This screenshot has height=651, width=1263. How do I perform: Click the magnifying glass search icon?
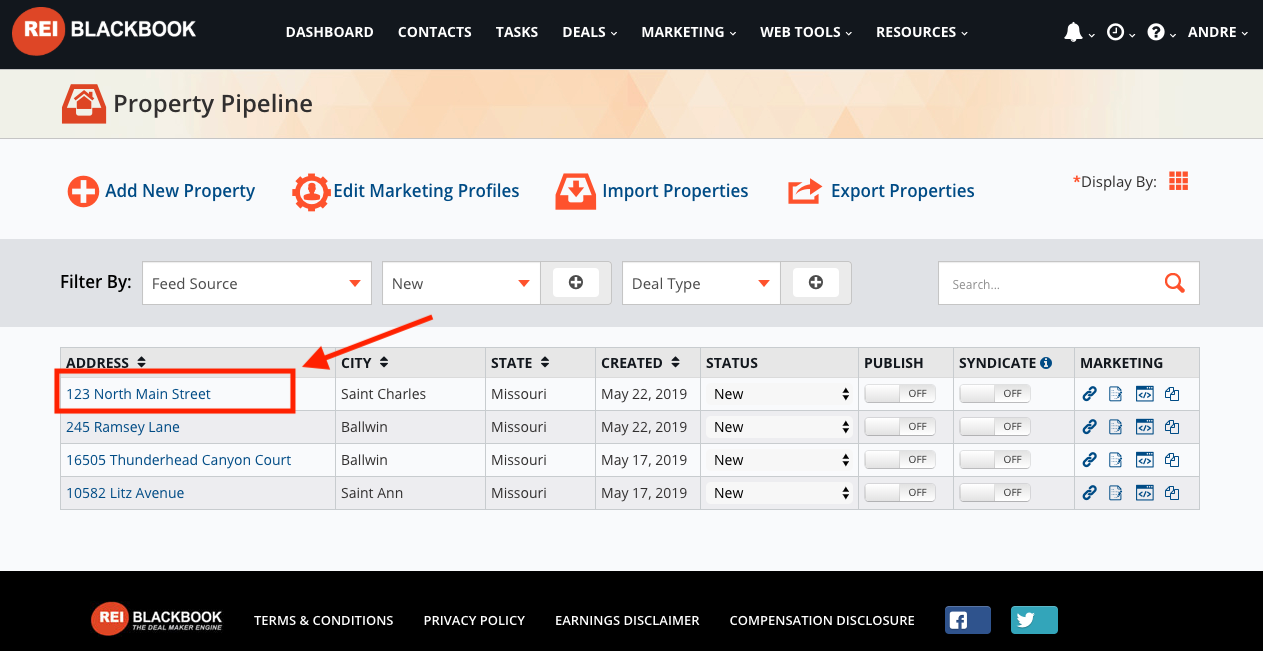point(1175,283)
